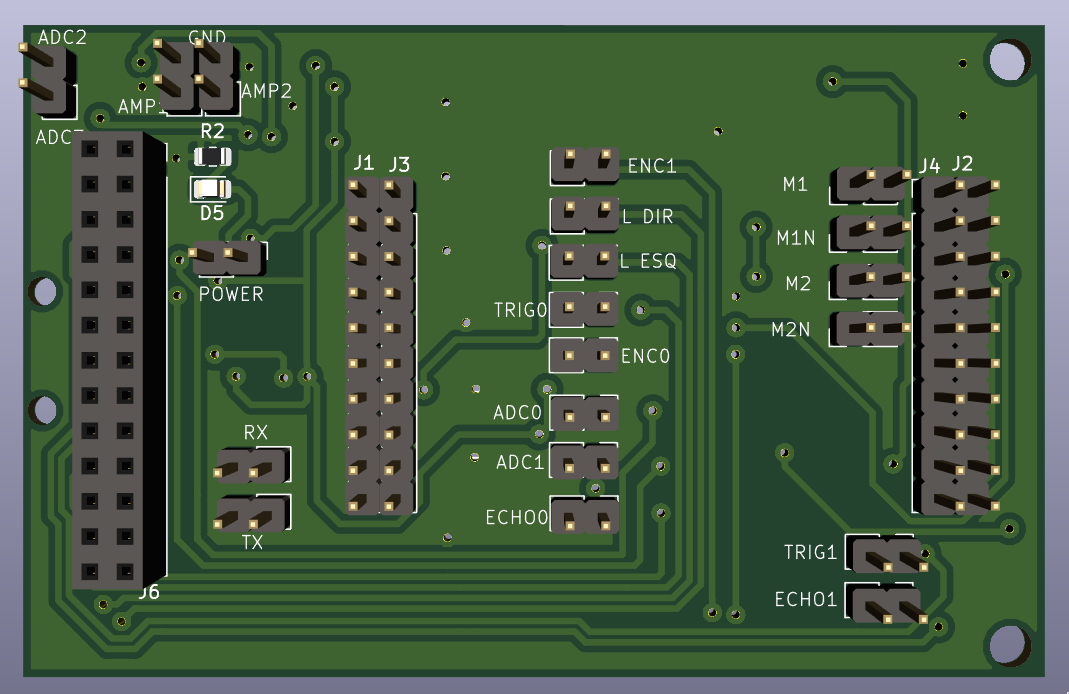The width and height of the screenshot is (1069, 694).
Task: Select the M1 angled header
Action: tap(871, 184)
